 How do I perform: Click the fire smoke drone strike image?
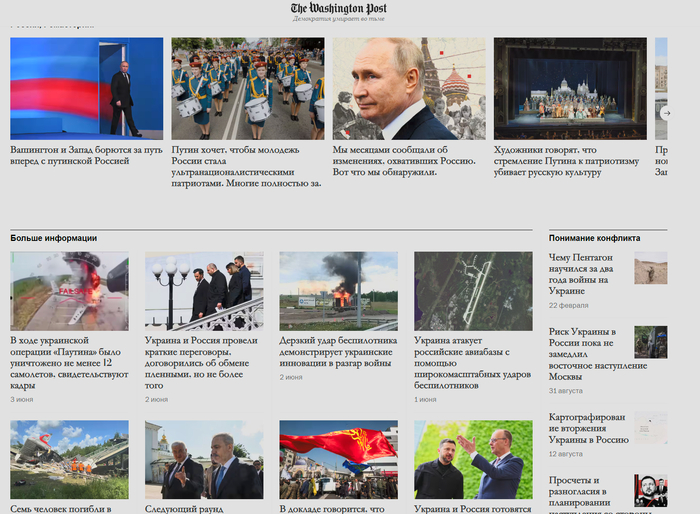338,291
